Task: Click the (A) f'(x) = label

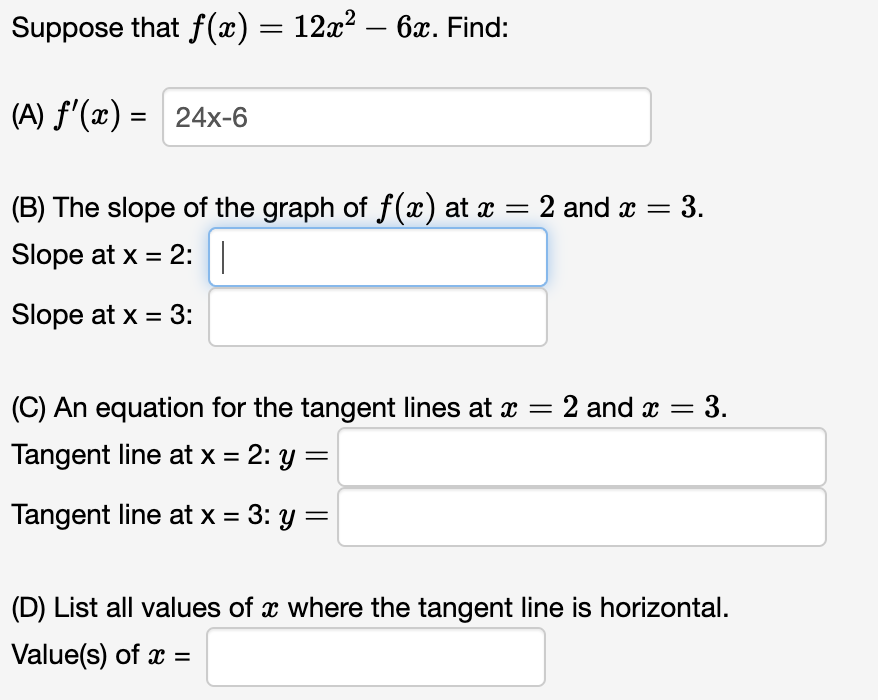Action: click(78, 117)
